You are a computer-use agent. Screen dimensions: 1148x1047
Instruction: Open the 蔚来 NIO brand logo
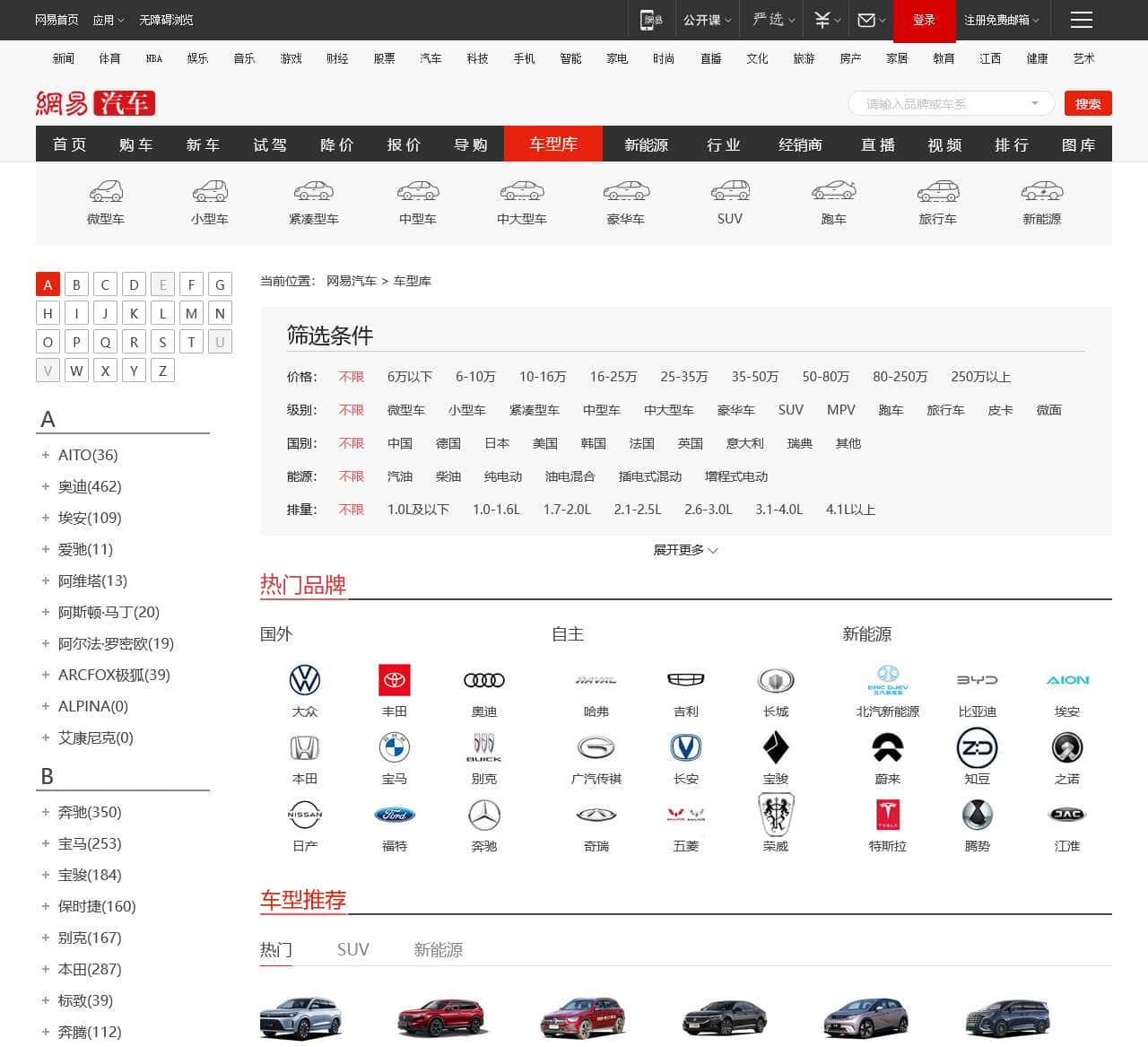coord(888,747)
